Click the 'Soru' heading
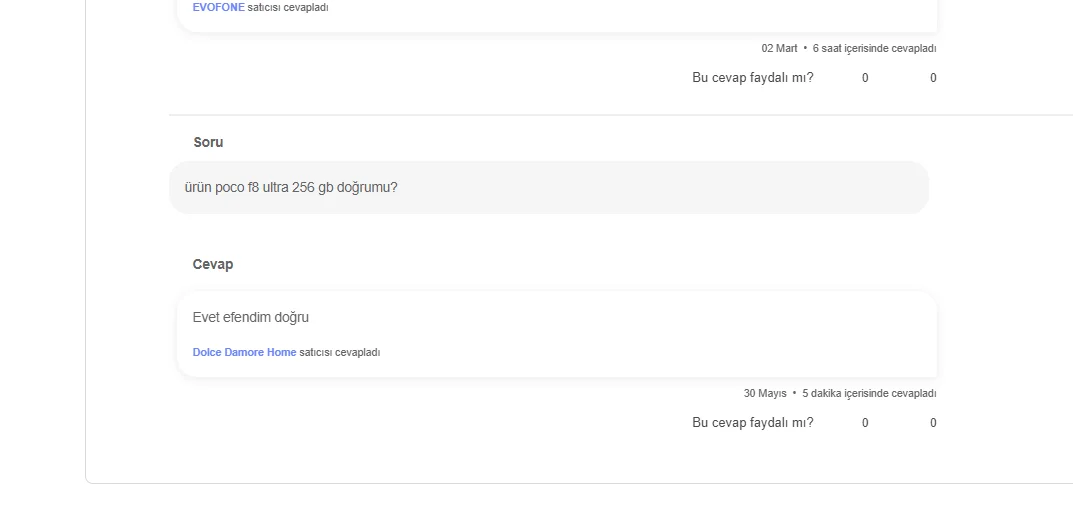Image resolution: width=1073 pixels, height=508 pixels. 208,142
